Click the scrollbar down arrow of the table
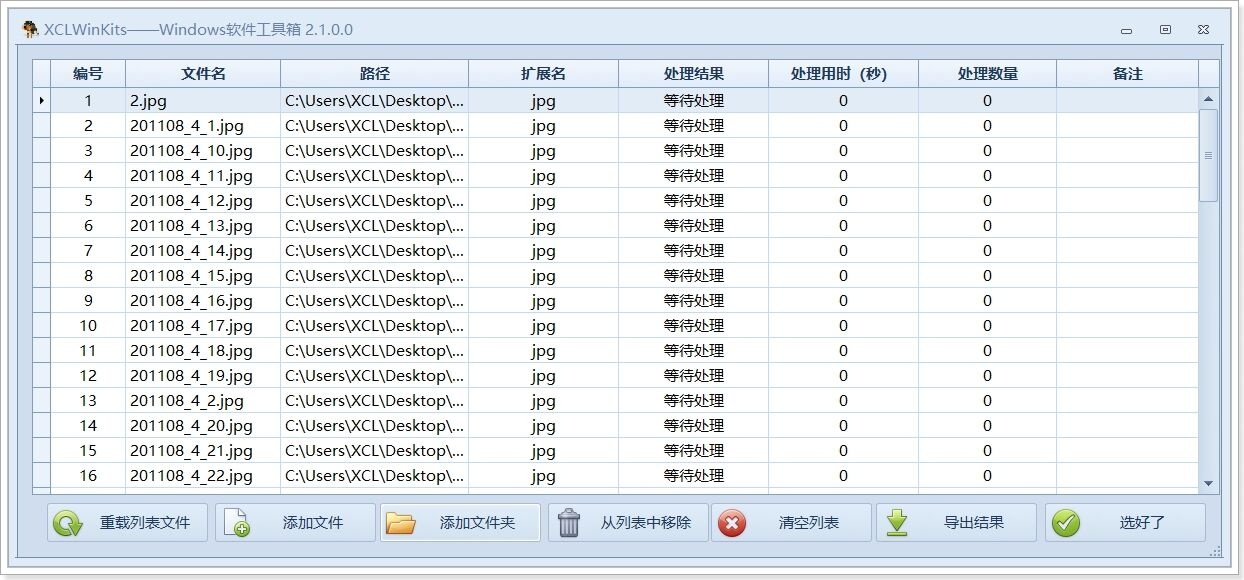The image size is (1244, 580). [1208, 483]
